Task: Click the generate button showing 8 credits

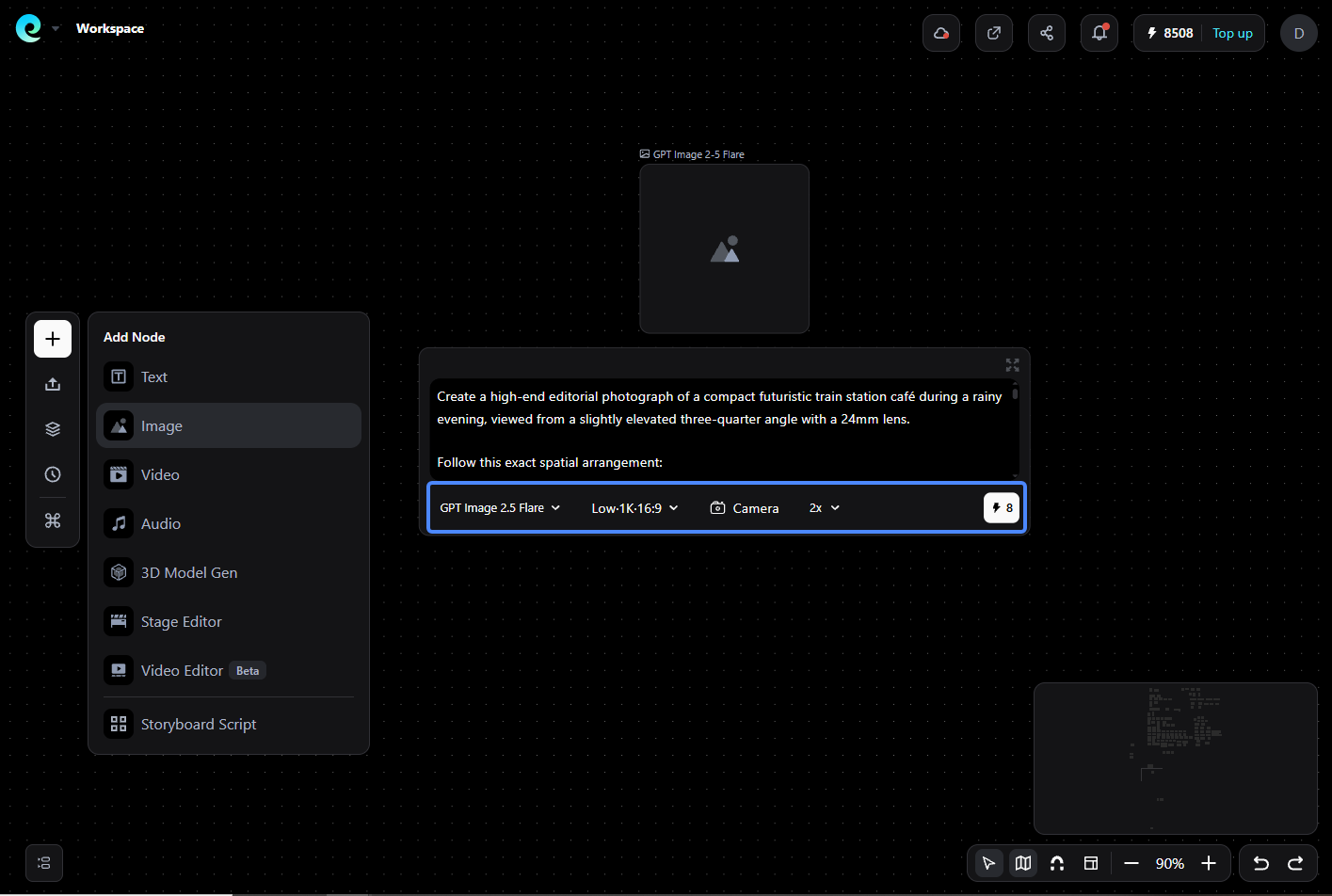Action: tap(1002, 508)
